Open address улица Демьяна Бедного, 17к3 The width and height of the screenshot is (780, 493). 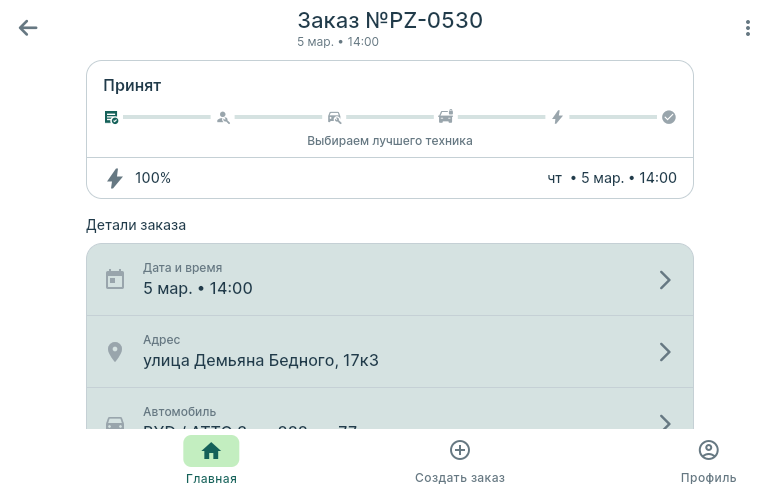coord(261,360)
